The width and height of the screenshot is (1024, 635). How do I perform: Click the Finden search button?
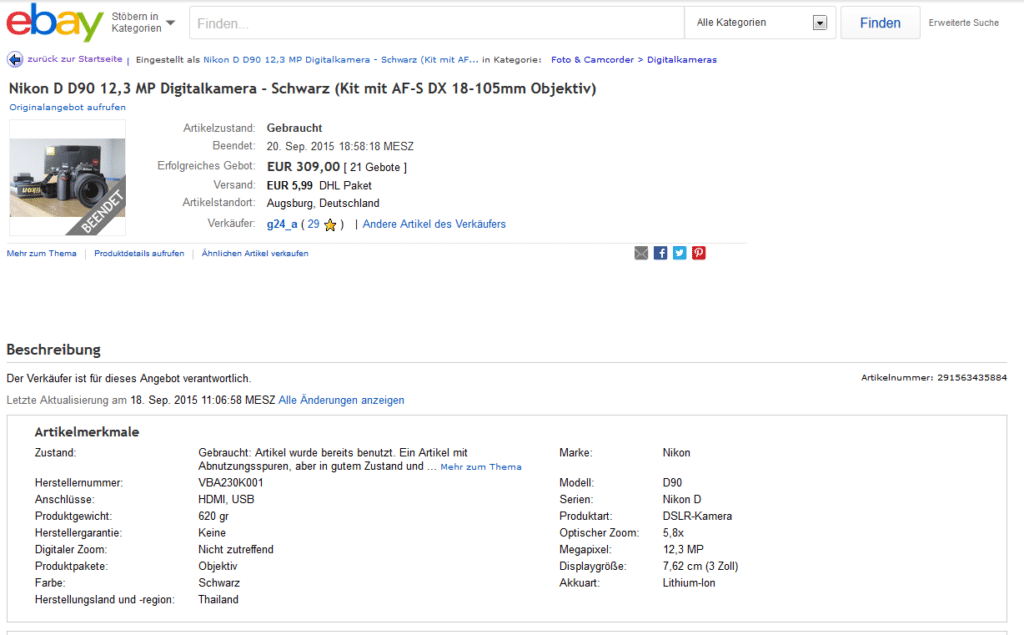point(879,23)
